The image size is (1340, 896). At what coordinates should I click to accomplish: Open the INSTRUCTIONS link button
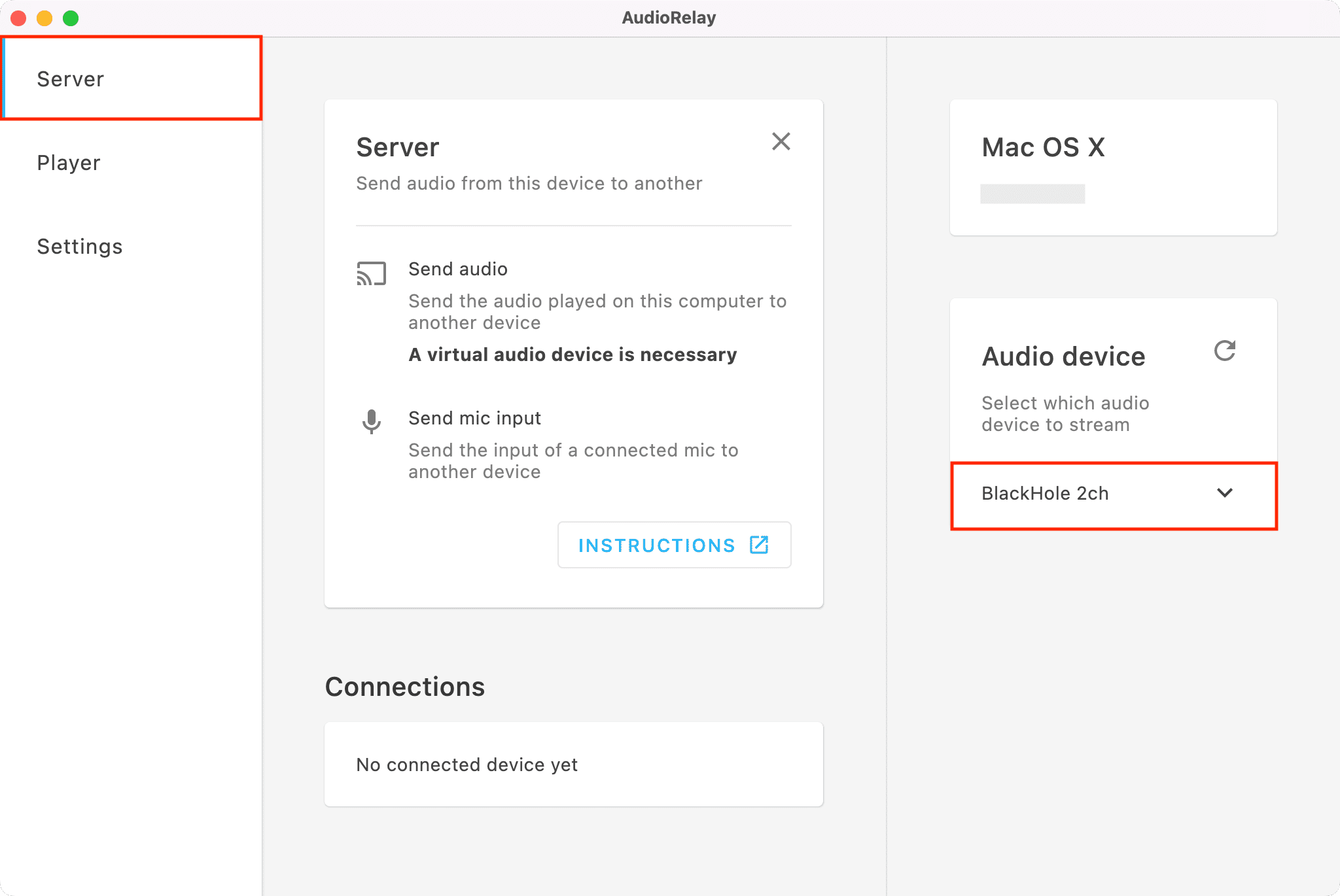pyautogui.click(x=674, y=545)
